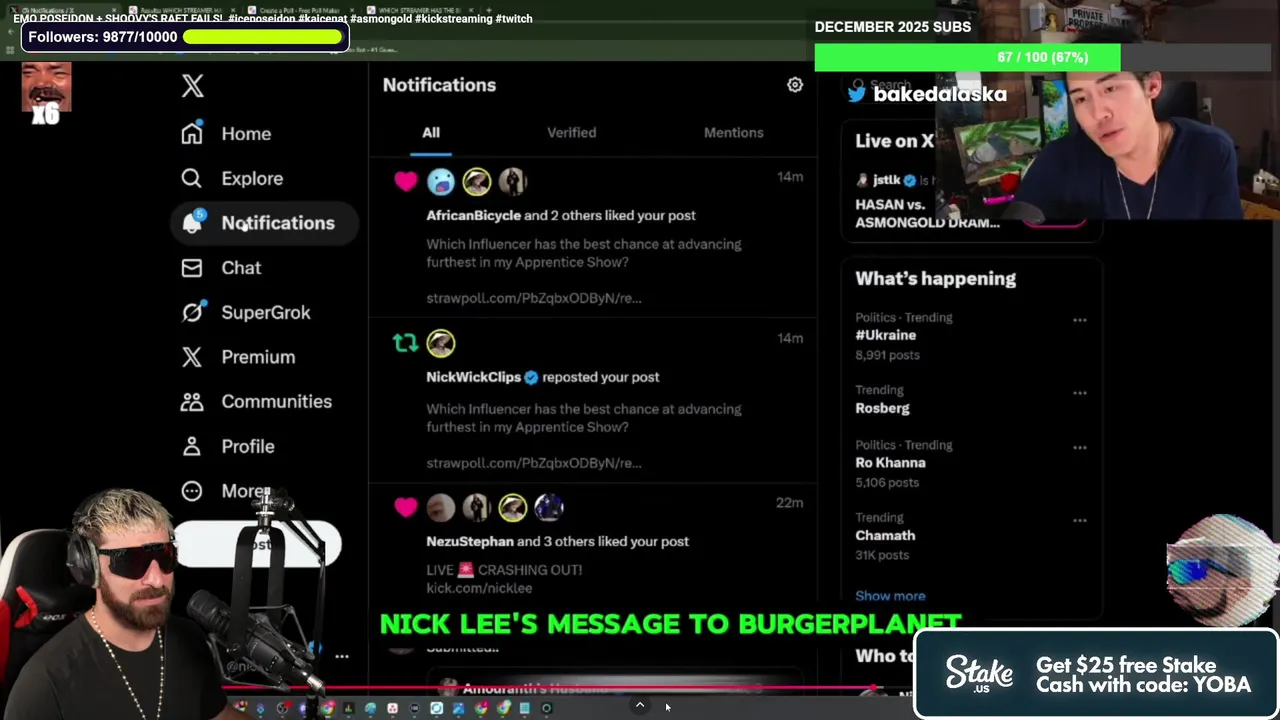Open the Chamath trending topic
The width and height of the screenshot is (1280, 720).
click(x=885, y=535)
